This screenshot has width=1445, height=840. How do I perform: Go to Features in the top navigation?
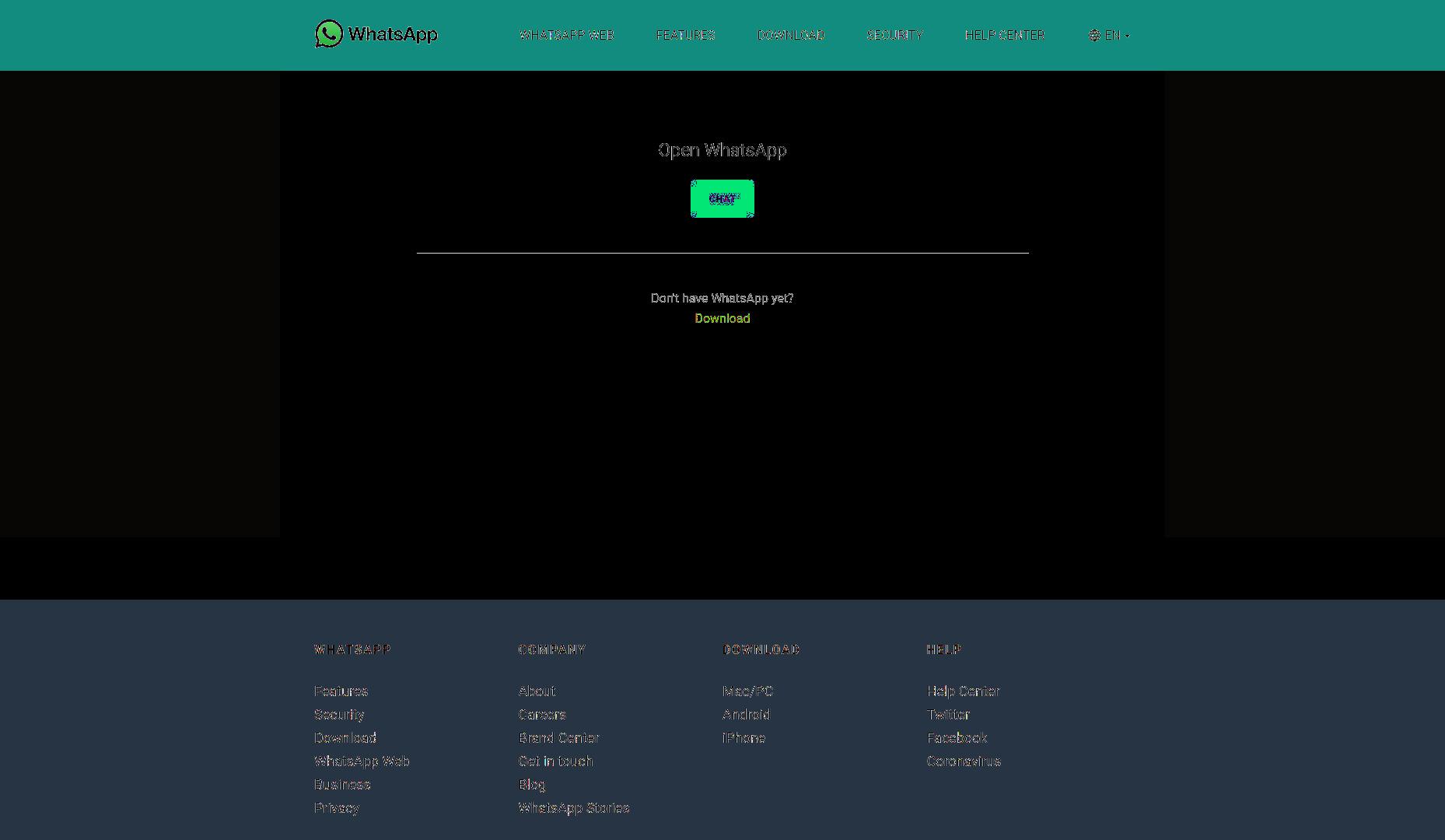click(685, 35)
